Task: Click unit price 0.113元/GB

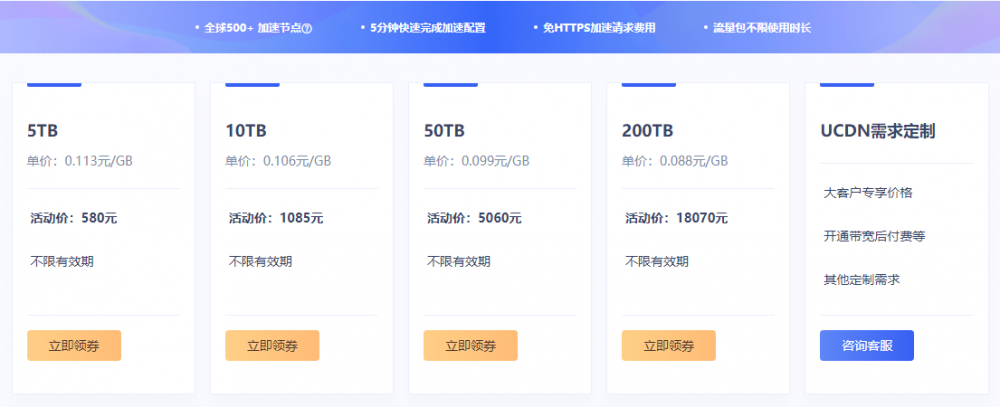Action: [99, 161]
